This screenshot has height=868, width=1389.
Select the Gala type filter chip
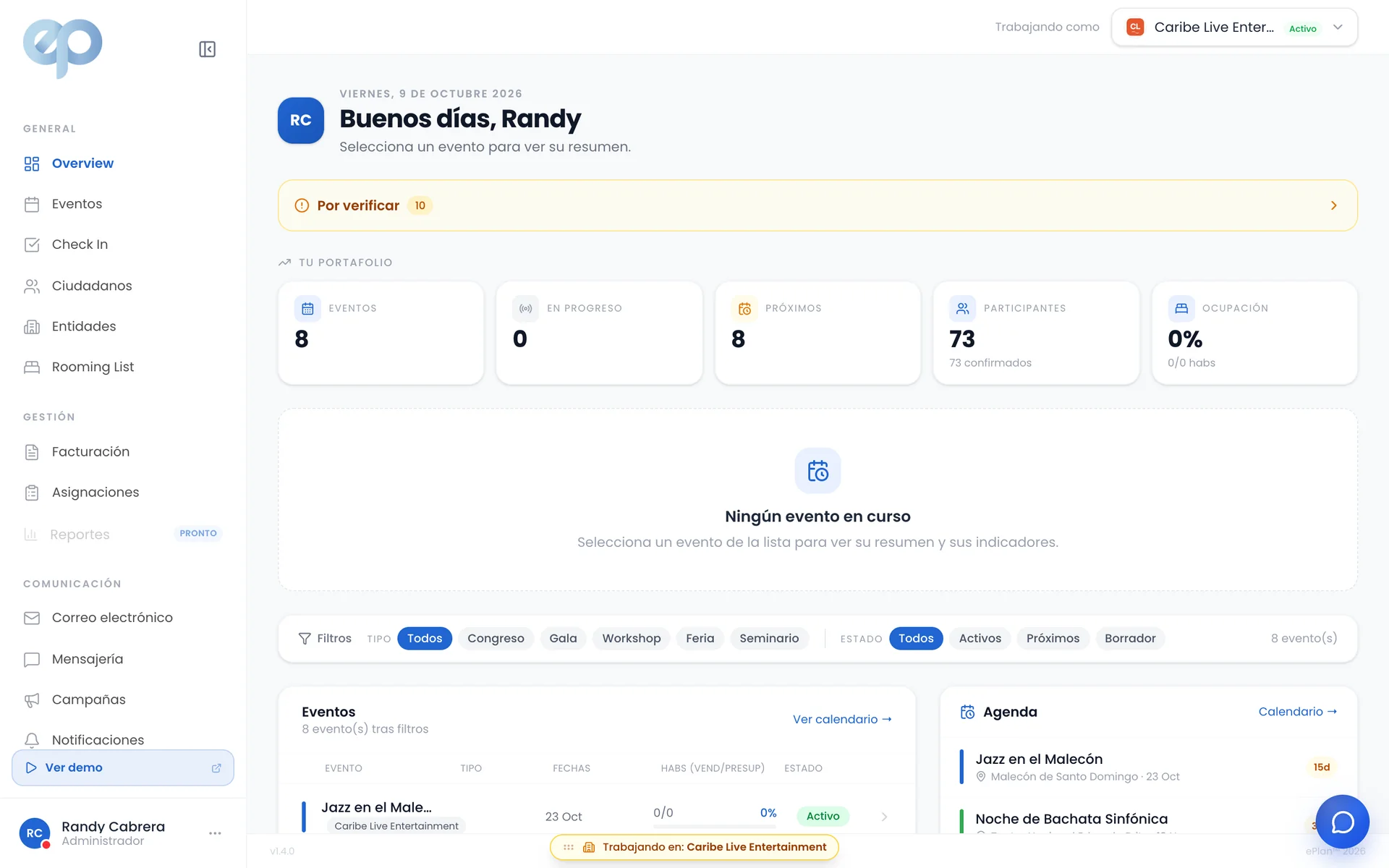pos(563,638)
